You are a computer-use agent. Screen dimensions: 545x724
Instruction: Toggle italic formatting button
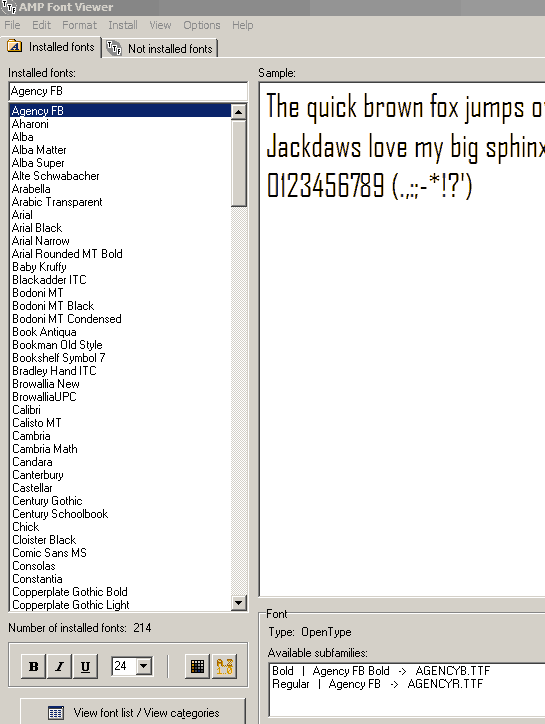click(59, 666)
